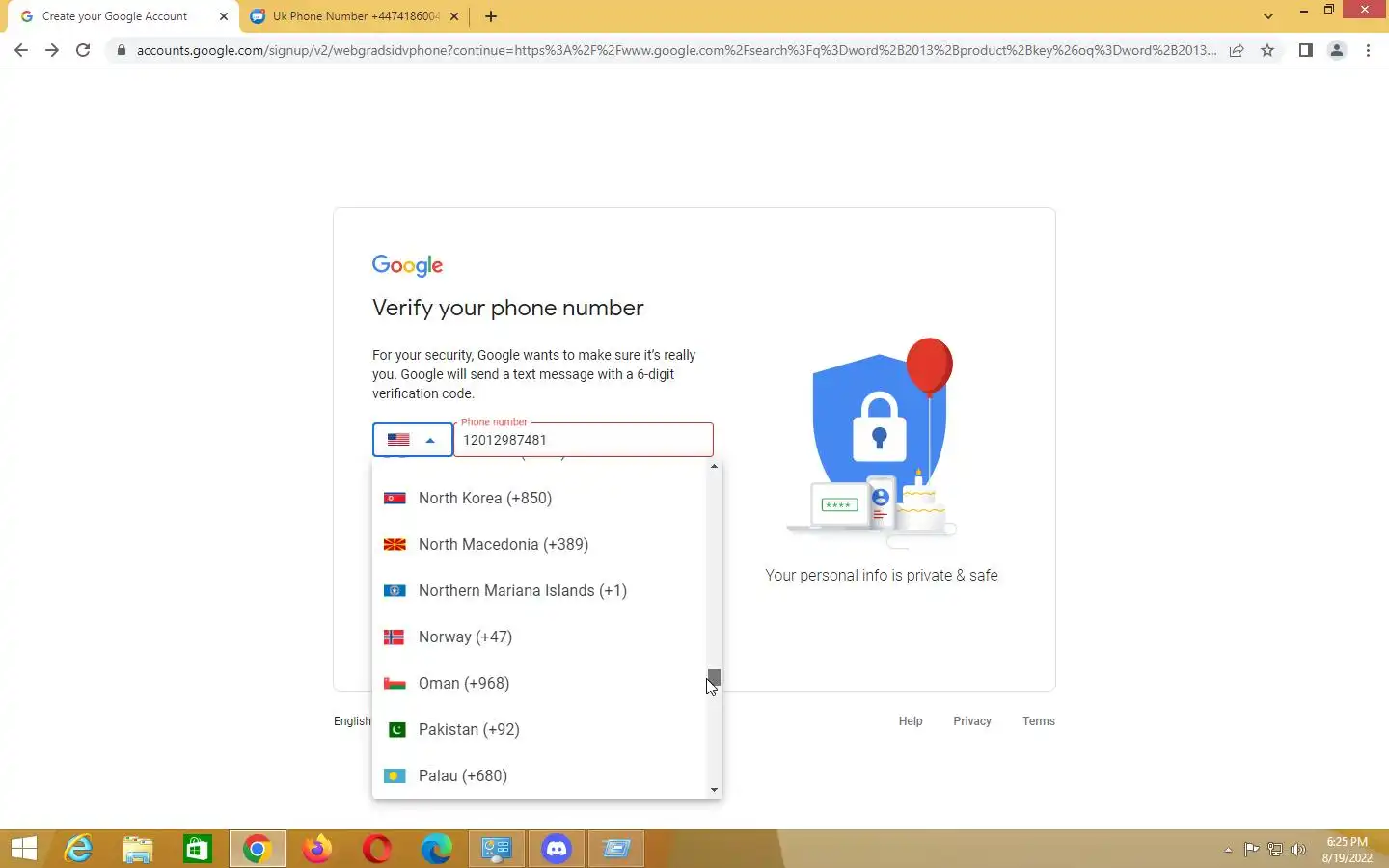Open tab search chevron
This screenshot has height=868, width=1389.
tap(1268, 15)
